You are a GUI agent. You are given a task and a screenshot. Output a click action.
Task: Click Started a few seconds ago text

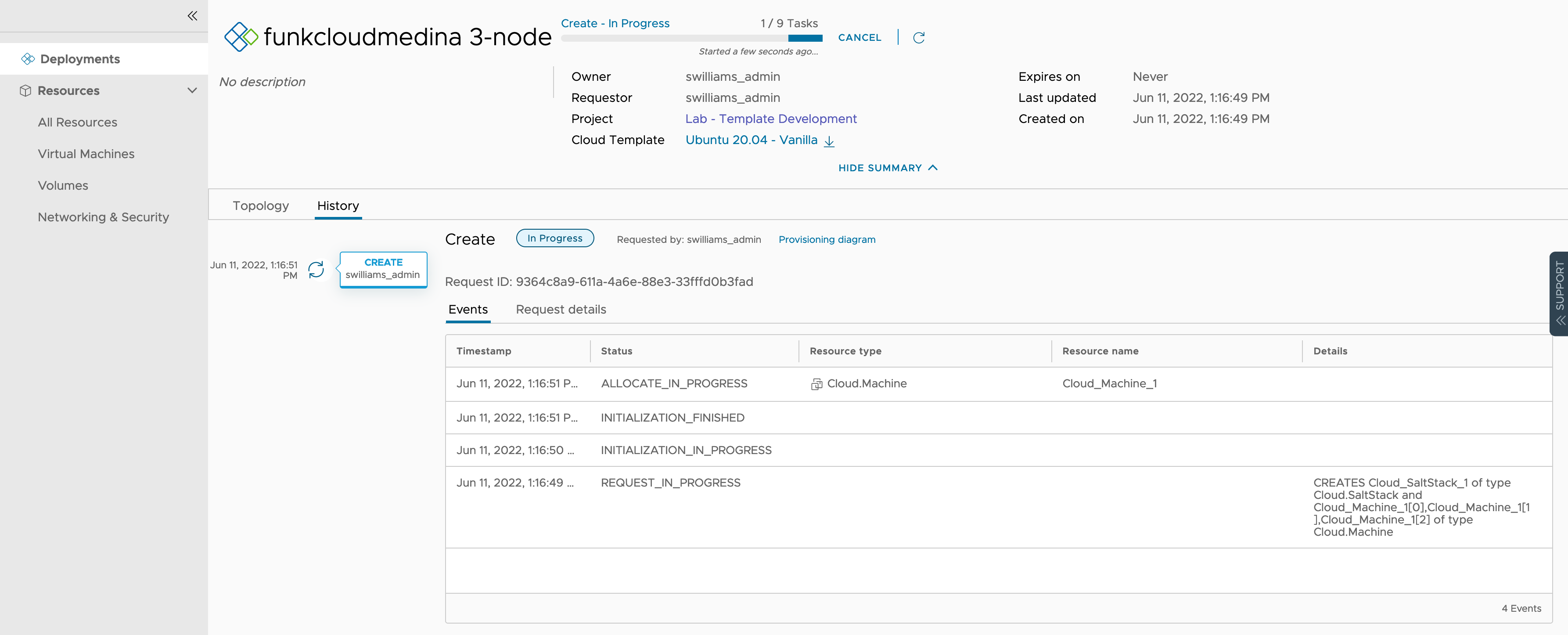759,52
